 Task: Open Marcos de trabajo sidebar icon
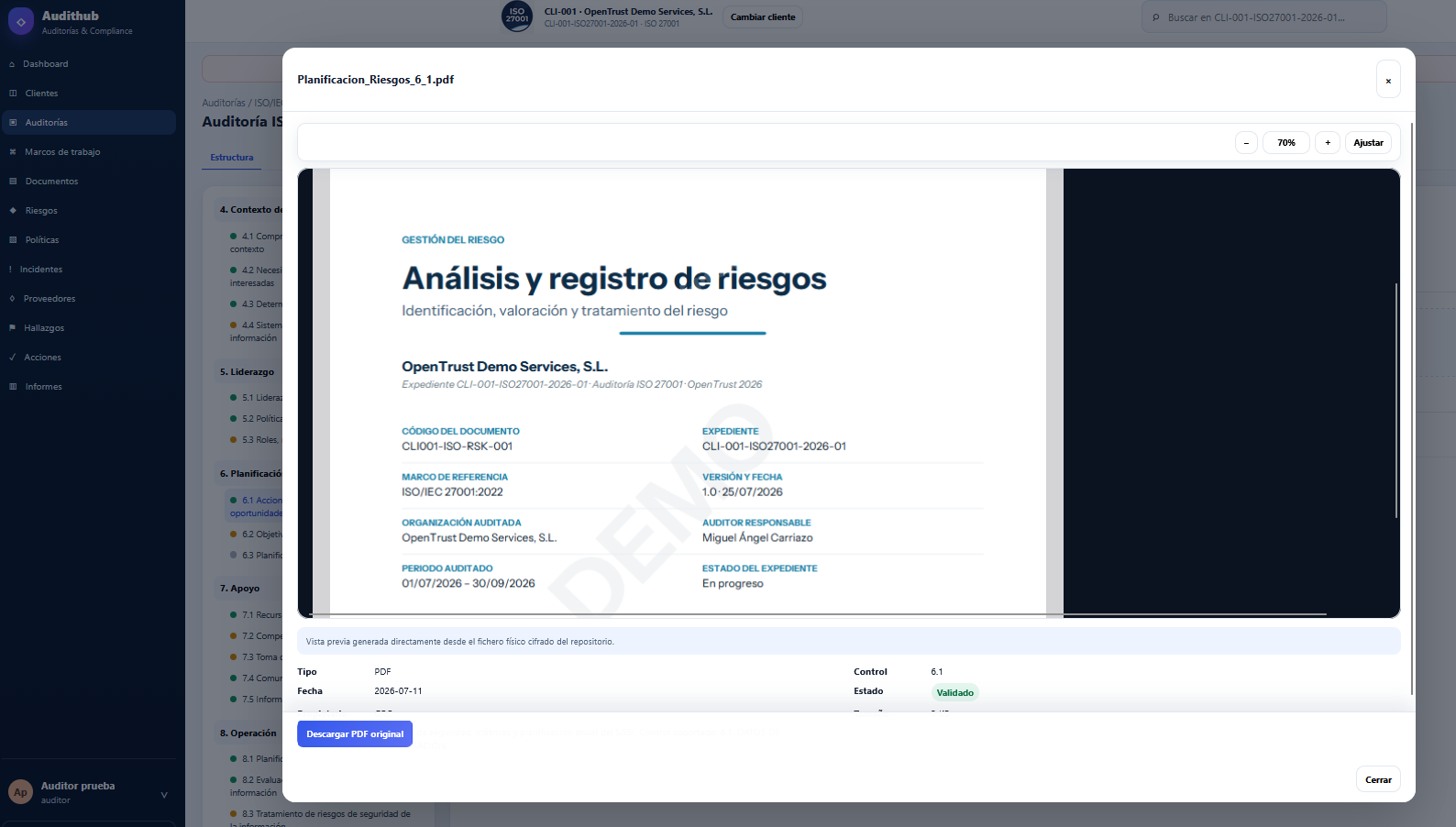pos(13,152)
